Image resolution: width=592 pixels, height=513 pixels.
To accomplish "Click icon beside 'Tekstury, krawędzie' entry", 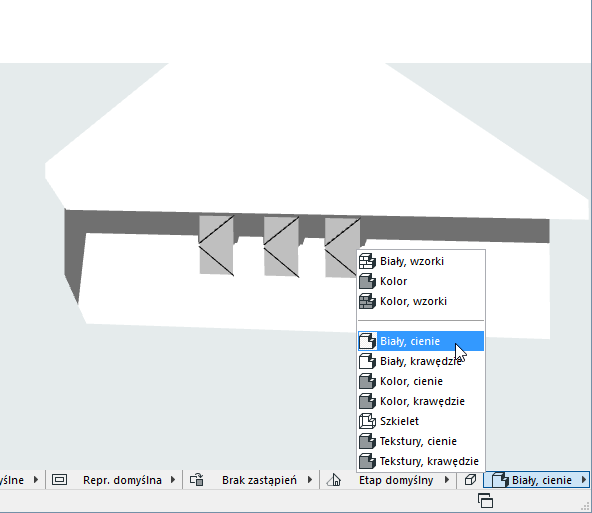I will pos(367,461).
